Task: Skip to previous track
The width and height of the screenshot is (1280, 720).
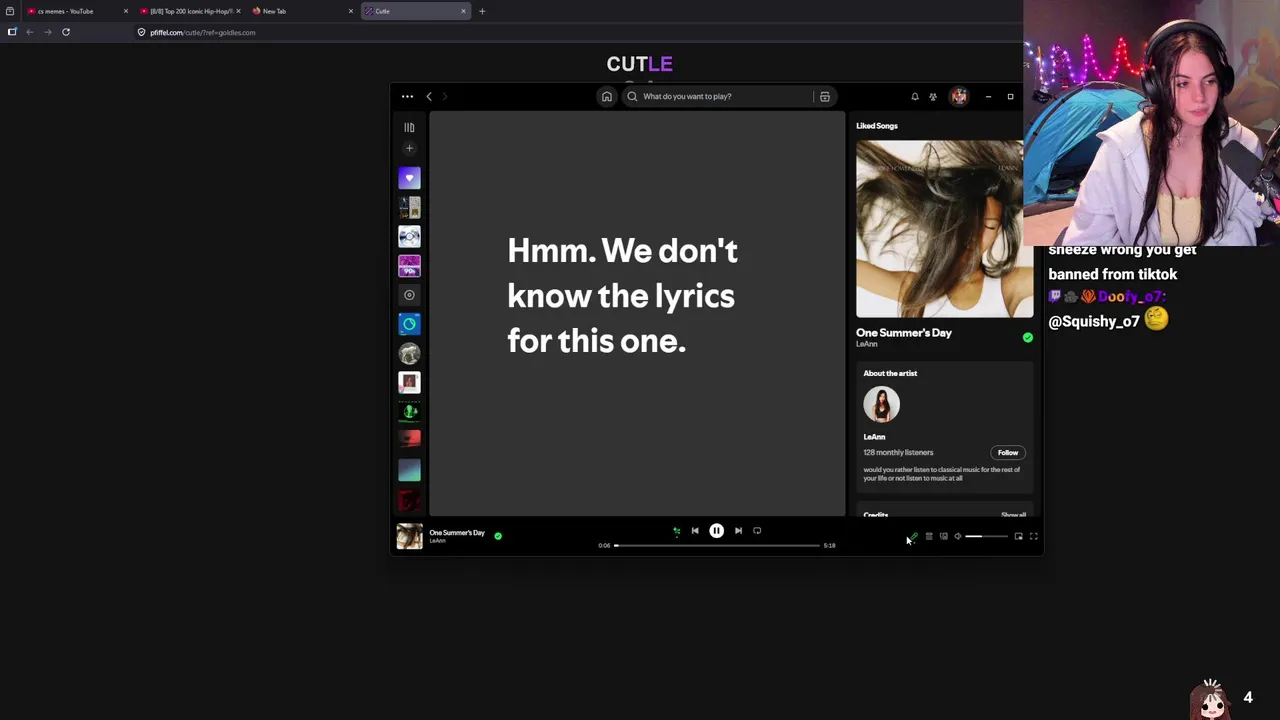Action: click(x=695, y=531)
